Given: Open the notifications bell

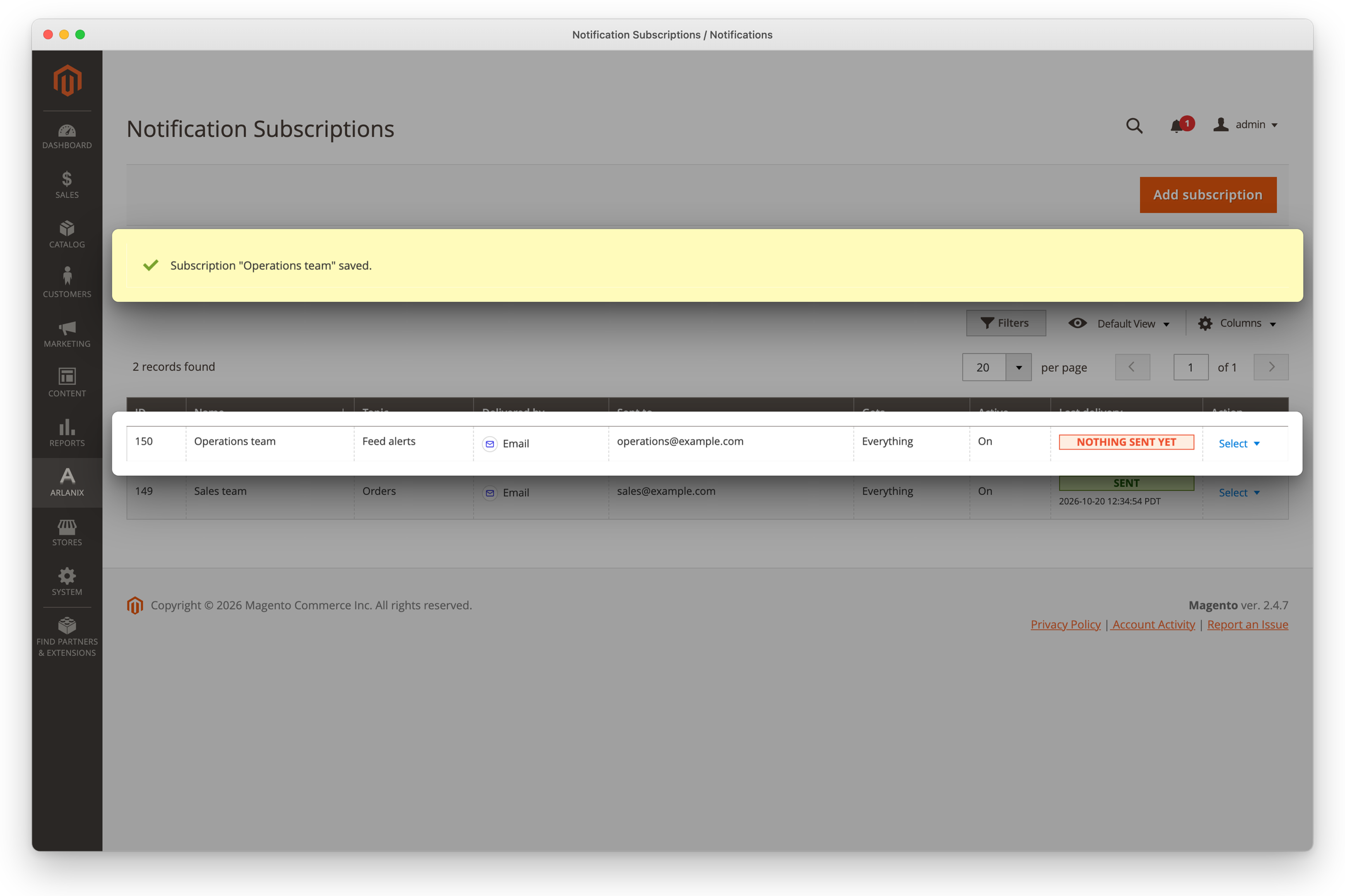Looking at the screenshot, I should pyautogui.click(x=1181, y=124).
